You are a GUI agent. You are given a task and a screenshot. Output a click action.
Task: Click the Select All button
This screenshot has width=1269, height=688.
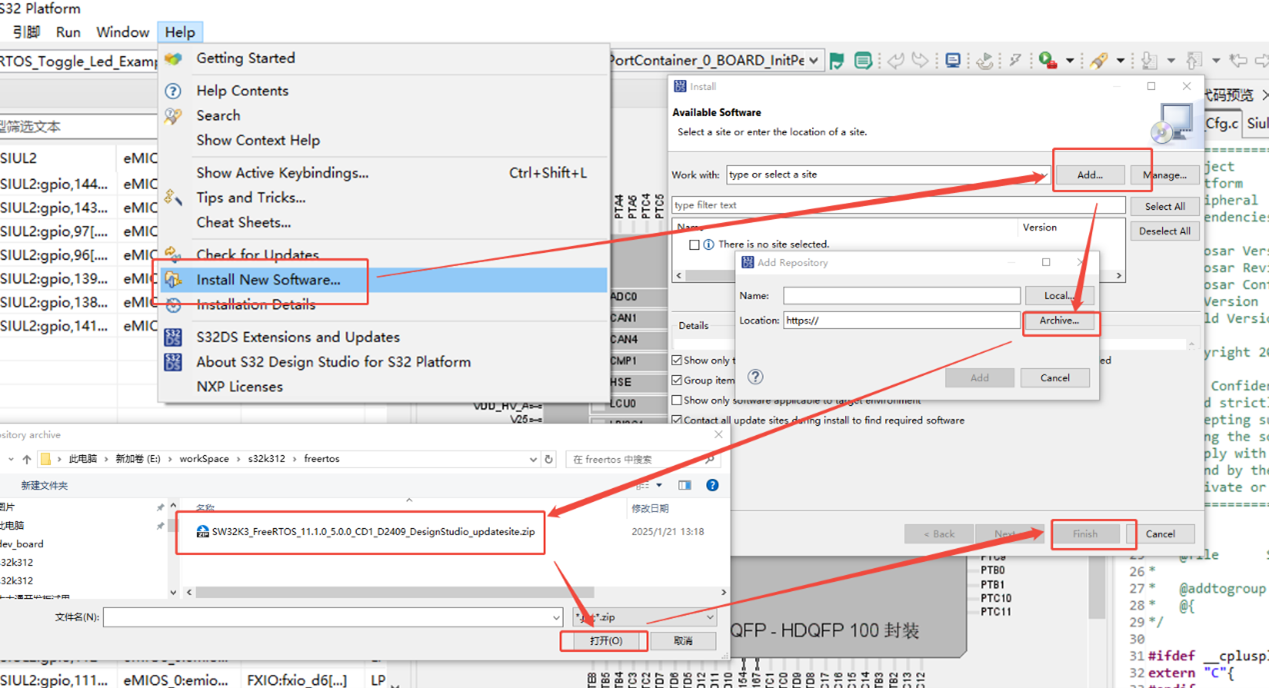[1164, 206]
